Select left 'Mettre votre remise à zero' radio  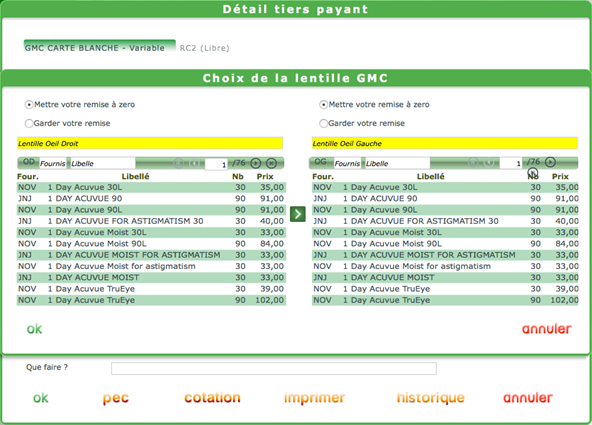click(x=29, y=105)
